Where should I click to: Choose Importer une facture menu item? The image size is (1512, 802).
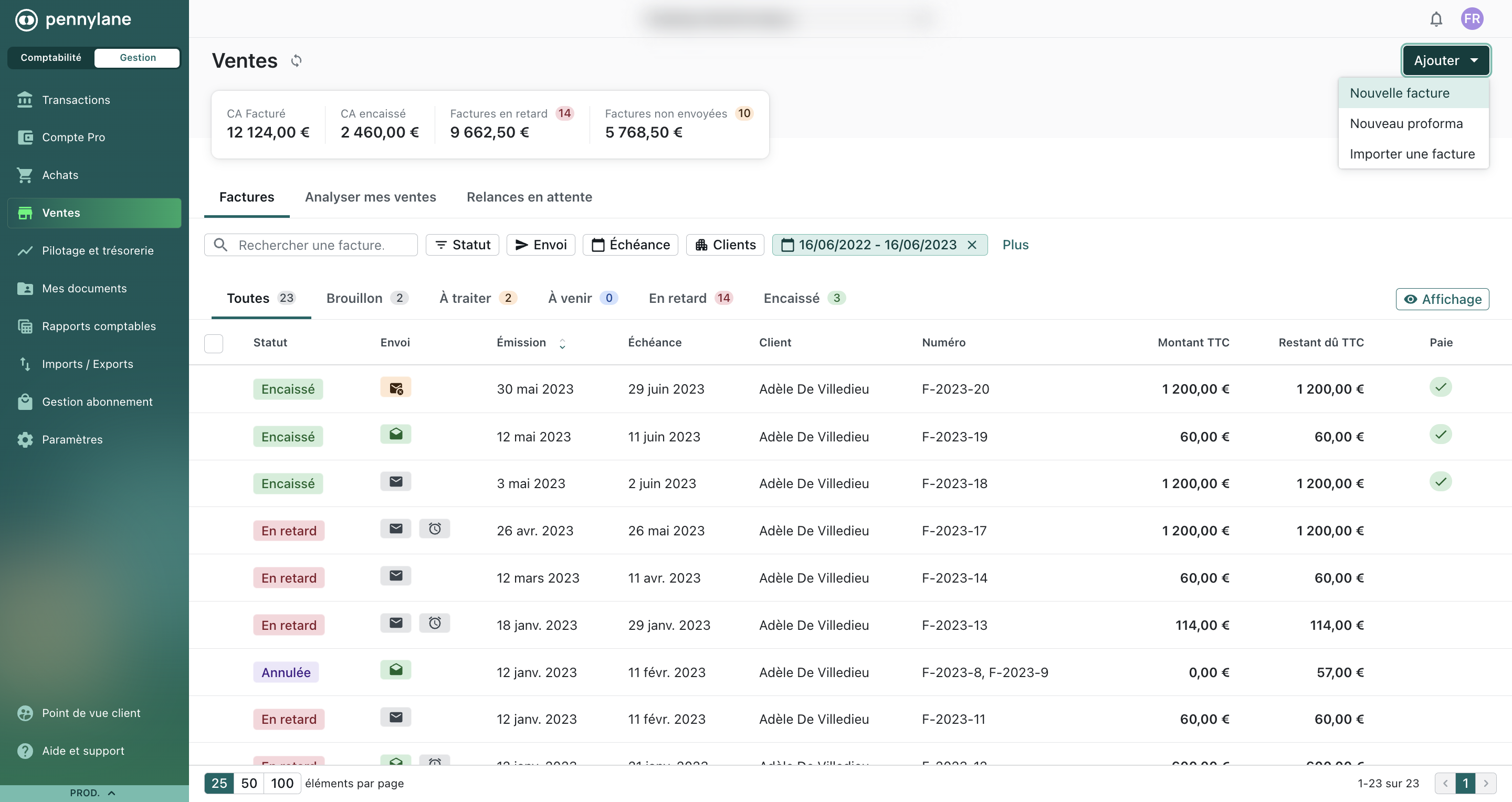pyautogui.click(x=1413, y=154)
